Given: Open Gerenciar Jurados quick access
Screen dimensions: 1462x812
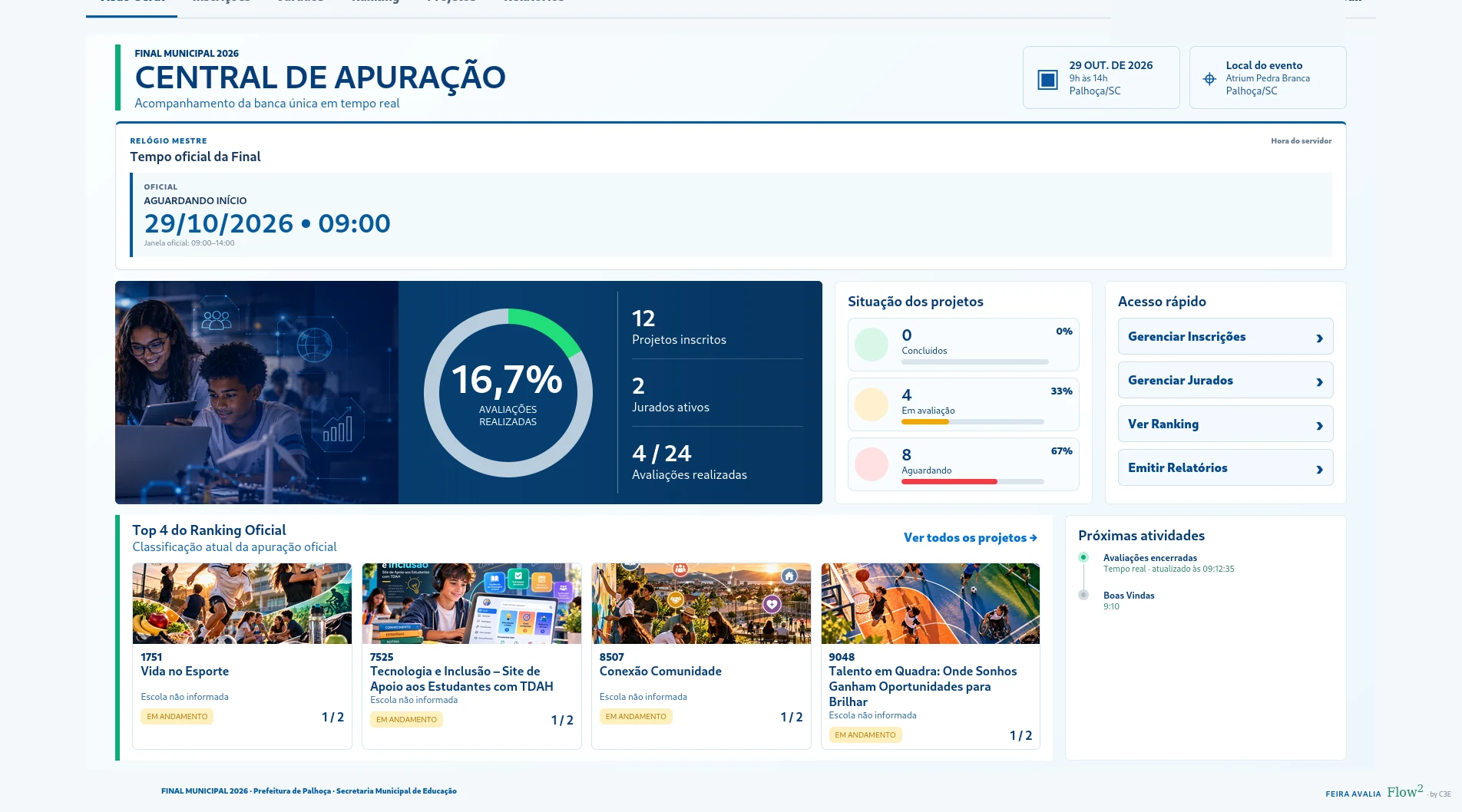Looking at the screenshot, I should 1225,381.
